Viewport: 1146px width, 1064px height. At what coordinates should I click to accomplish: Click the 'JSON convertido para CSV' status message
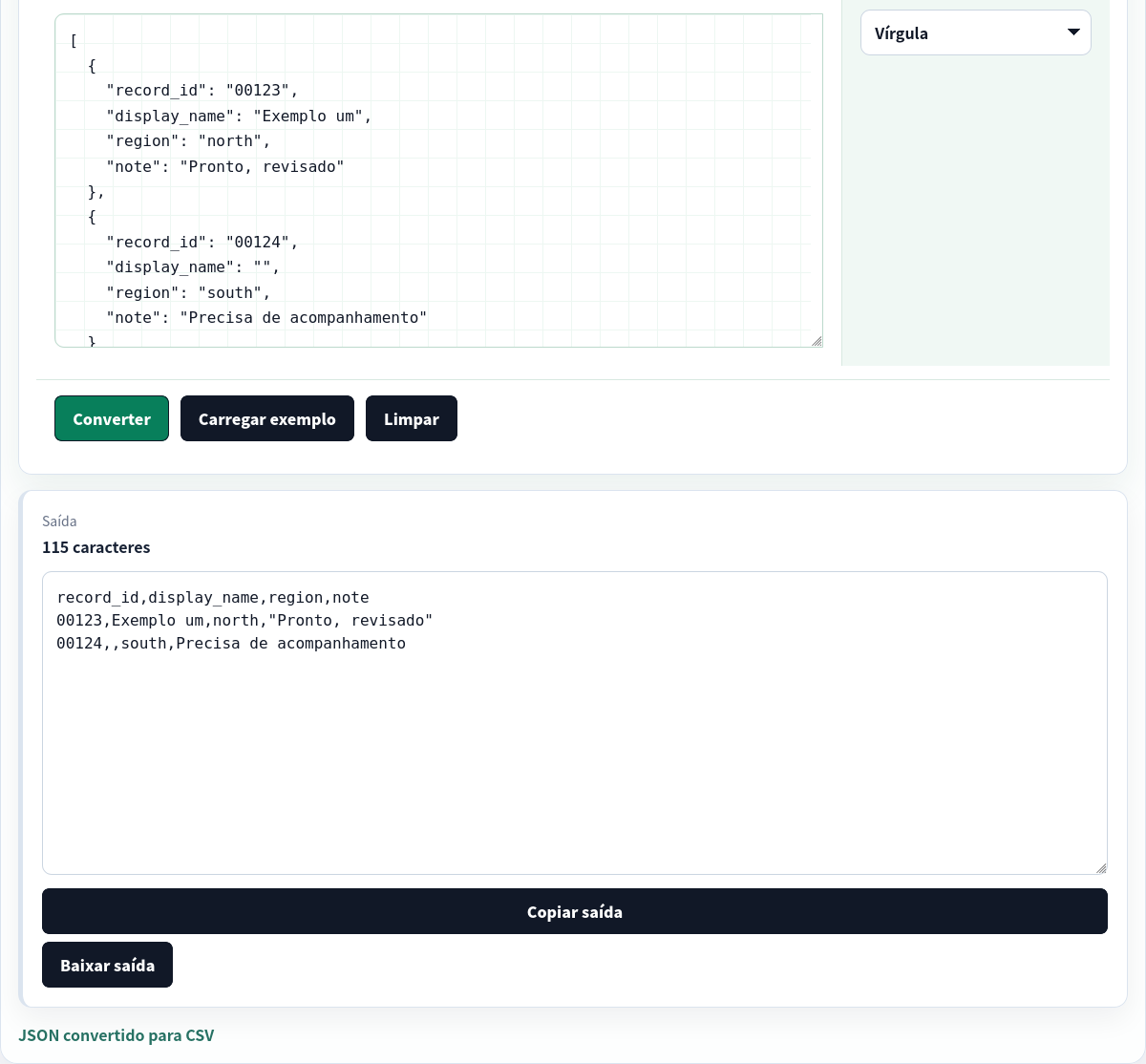click(117, 1035)
